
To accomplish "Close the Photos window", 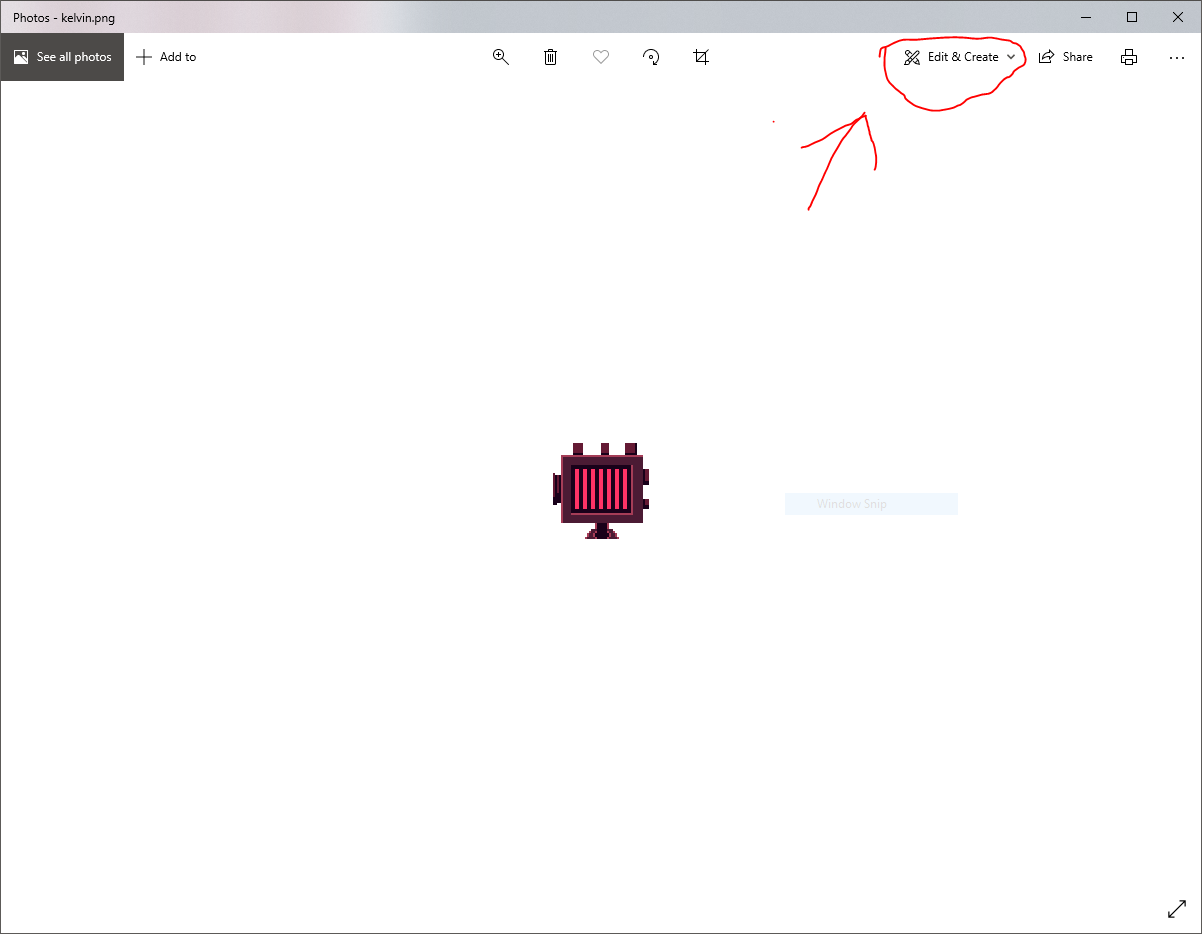I will [x=1178, y=17].
